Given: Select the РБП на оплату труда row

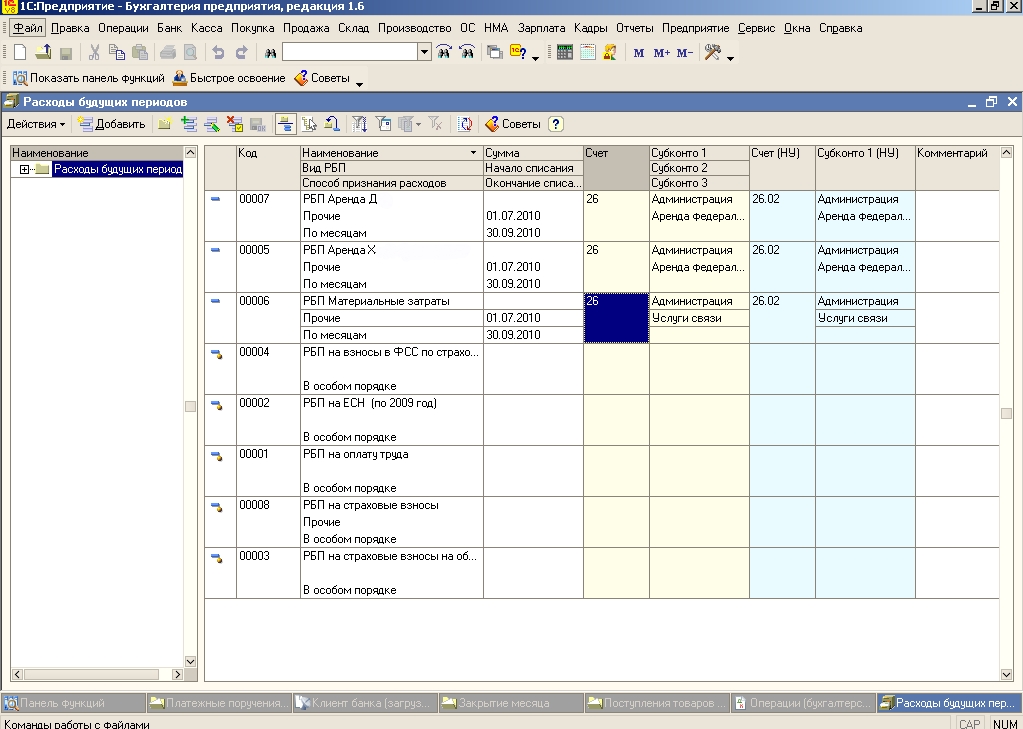Looking at the screenshot, I should (356, 455).
